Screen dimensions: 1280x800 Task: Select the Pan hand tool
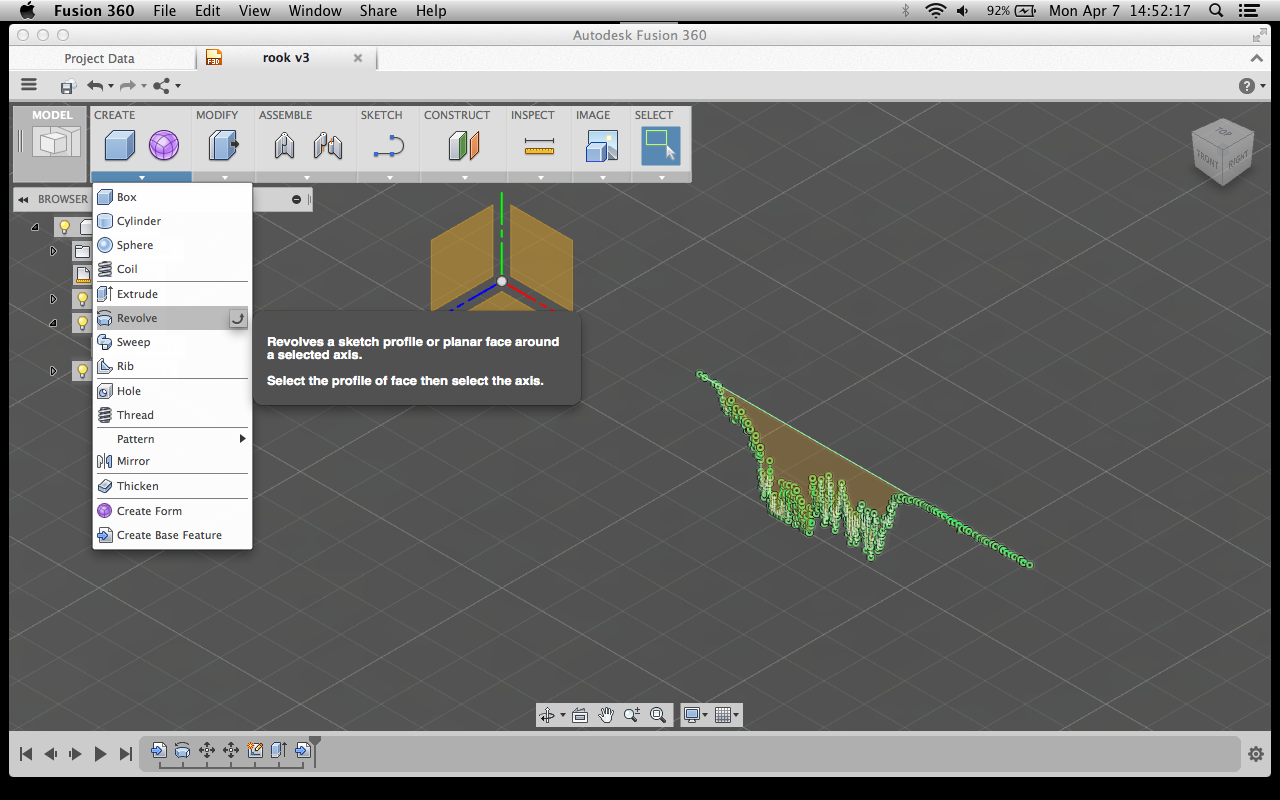point(606,715)
